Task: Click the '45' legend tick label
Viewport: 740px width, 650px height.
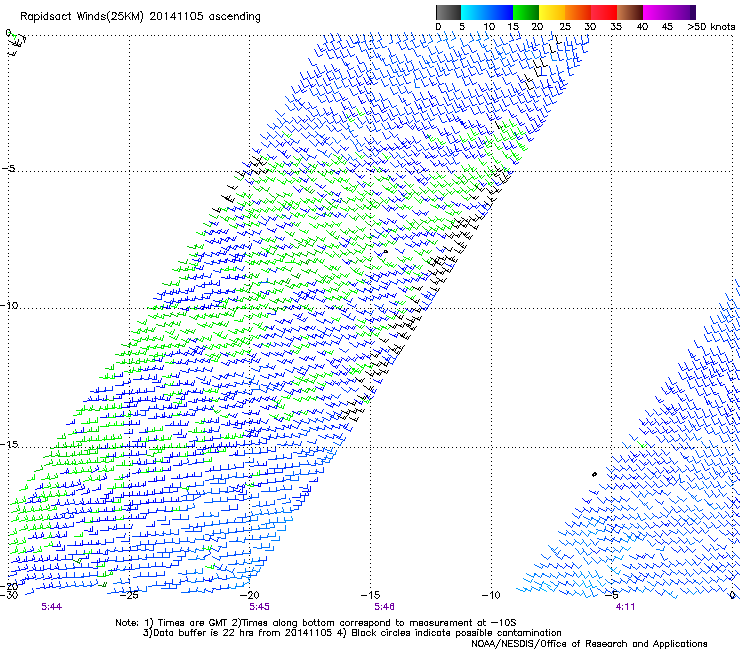Action: tap(667, 27)
